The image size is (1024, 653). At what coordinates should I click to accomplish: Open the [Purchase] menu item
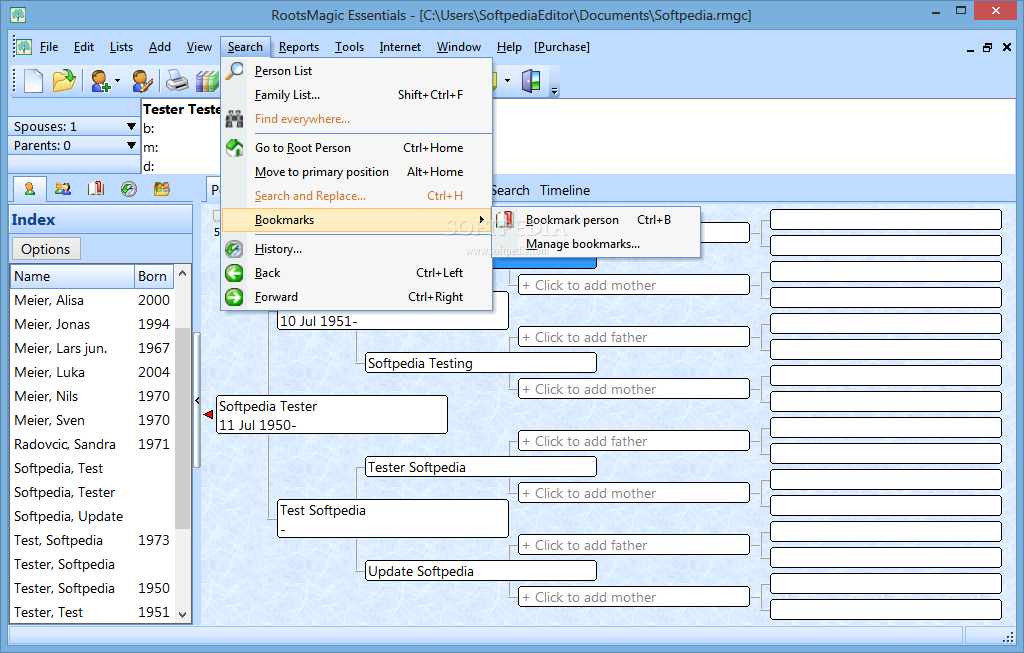[562, 47]
